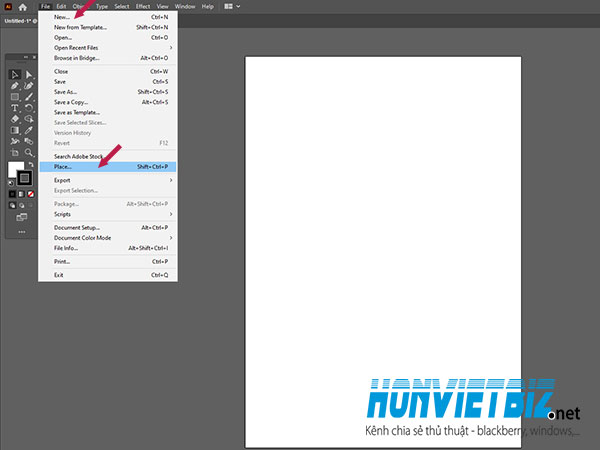Choose Save in the File menu

click(108, 82)
